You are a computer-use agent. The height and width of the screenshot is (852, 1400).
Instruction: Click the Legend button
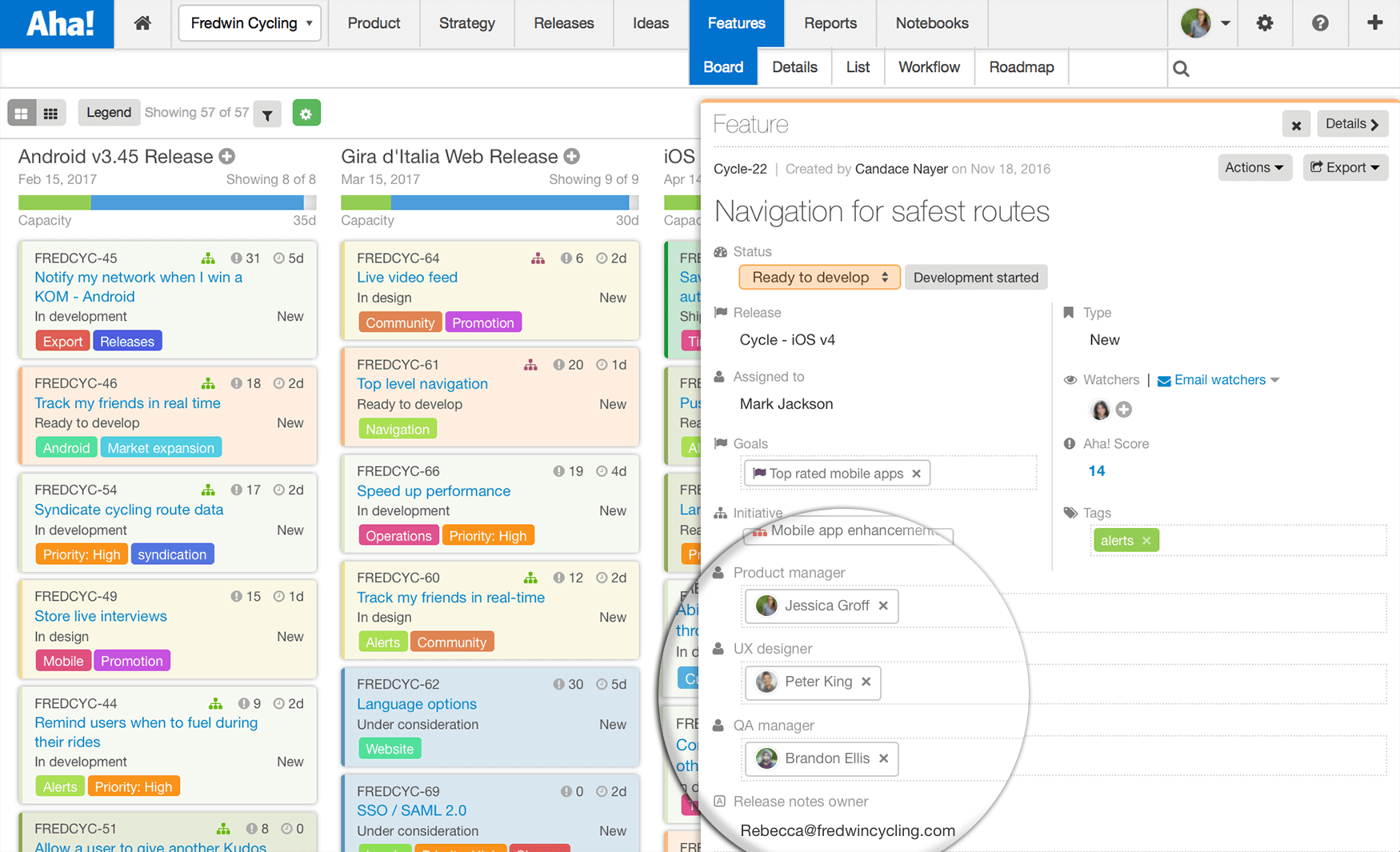(x=109, y=113)
